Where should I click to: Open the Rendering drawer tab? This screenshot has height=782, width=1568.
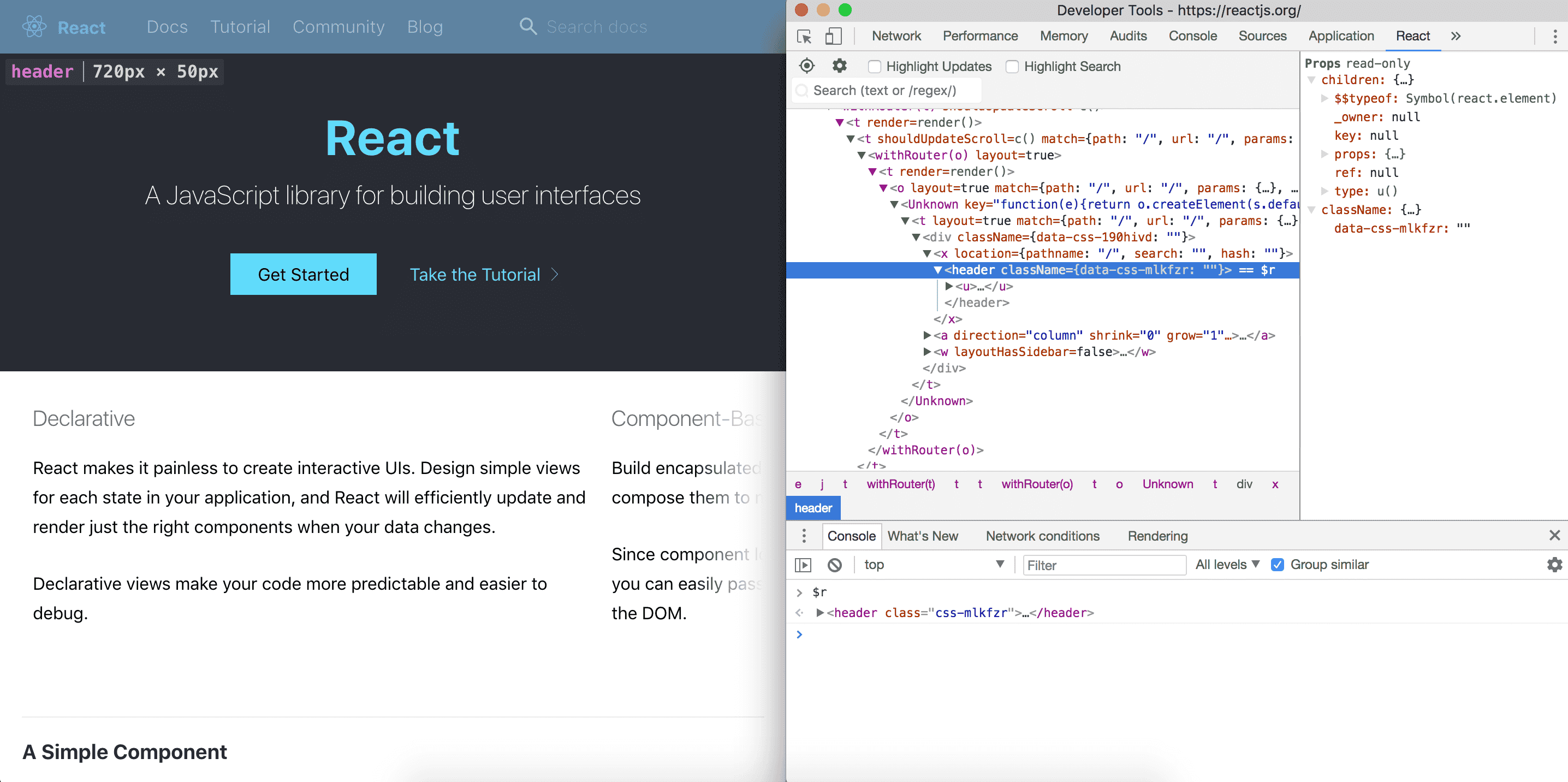click(1157, 536)
